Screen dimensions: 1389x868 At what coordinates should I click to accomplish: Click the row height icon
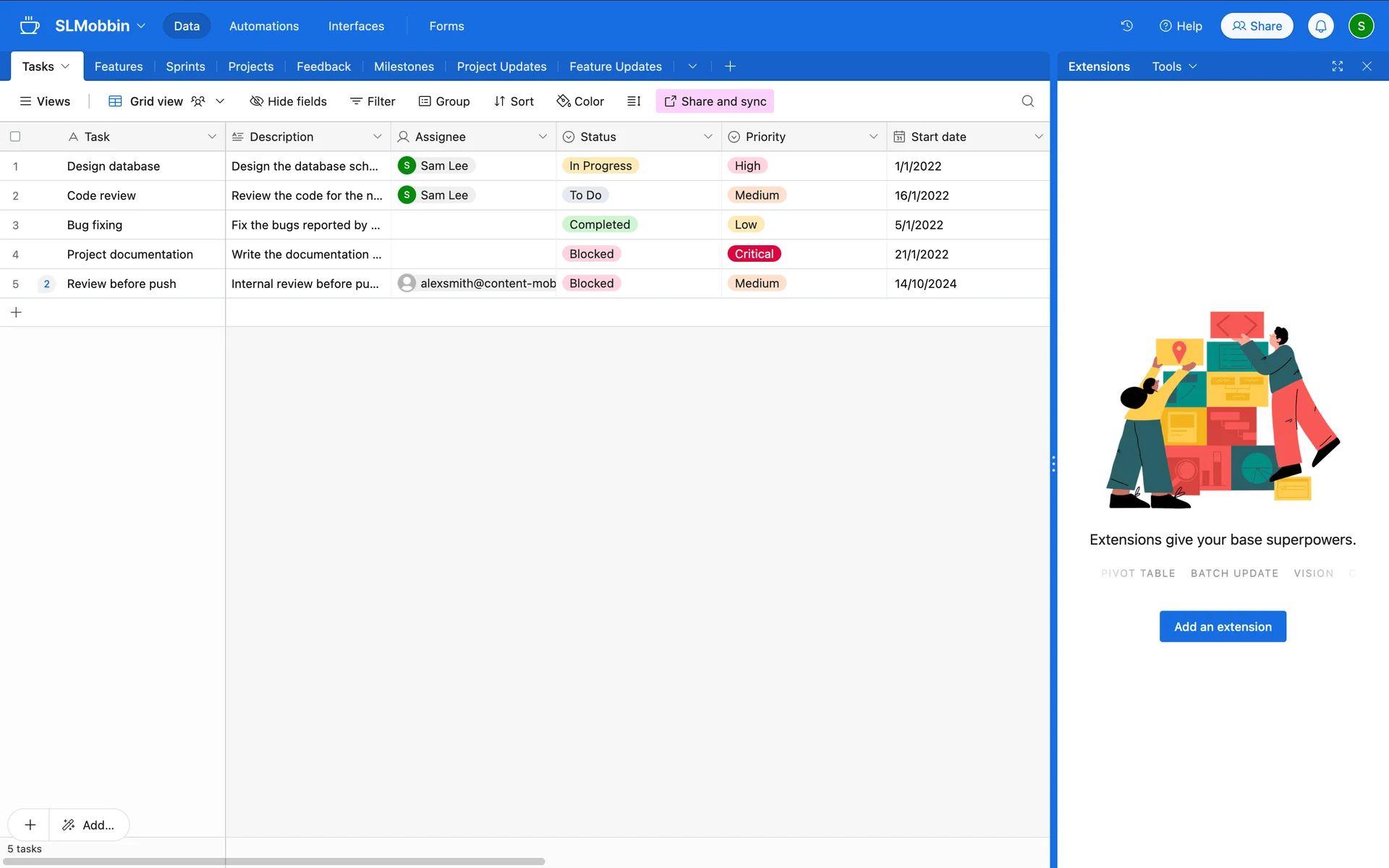point(634,101)
